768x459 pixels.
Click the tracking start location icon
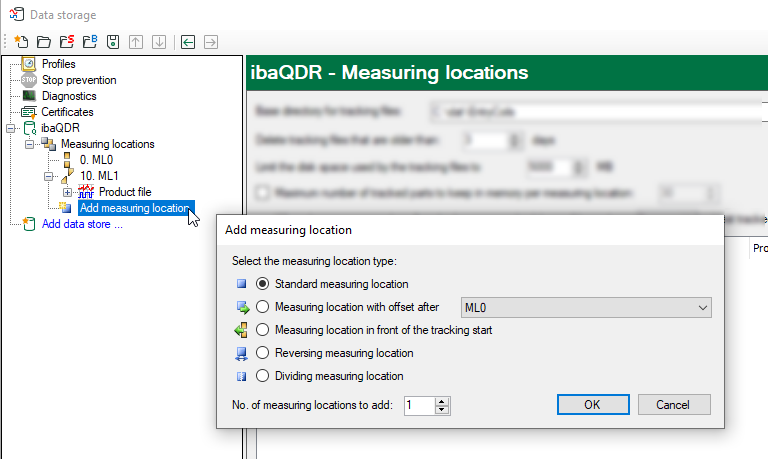(241, 330)
